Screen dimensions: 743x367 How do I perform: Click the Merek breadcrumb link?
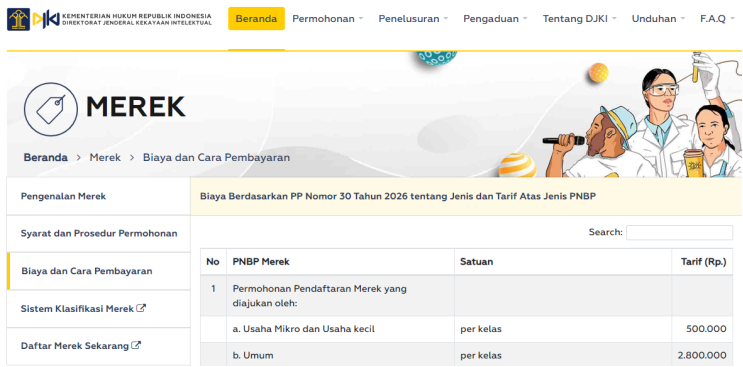click(105, 157)
